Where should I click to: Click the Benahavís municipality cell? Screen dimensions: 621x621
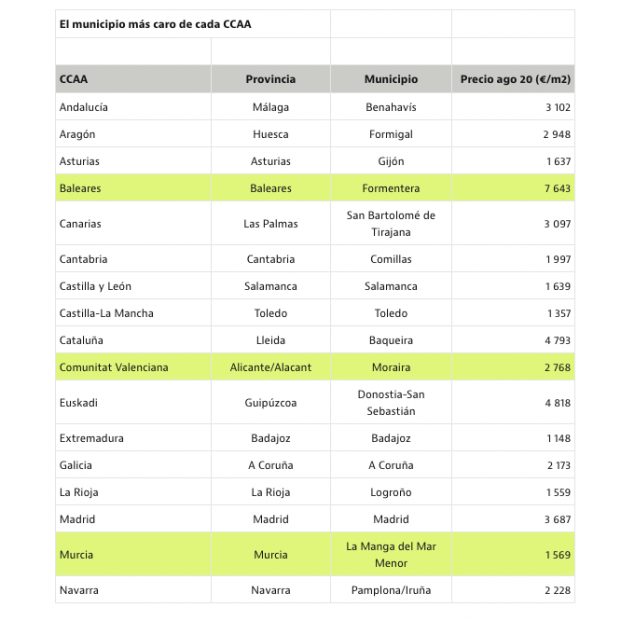coord(390,107)
